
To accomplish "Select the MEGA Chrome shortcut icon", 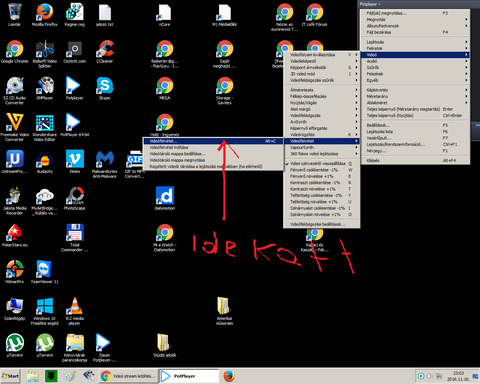I will click(x=165, y=88).
